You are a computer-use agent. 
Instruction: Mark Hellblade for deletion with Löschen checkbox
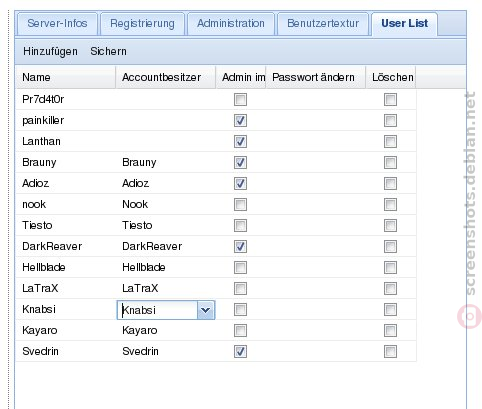click(390, 267)
